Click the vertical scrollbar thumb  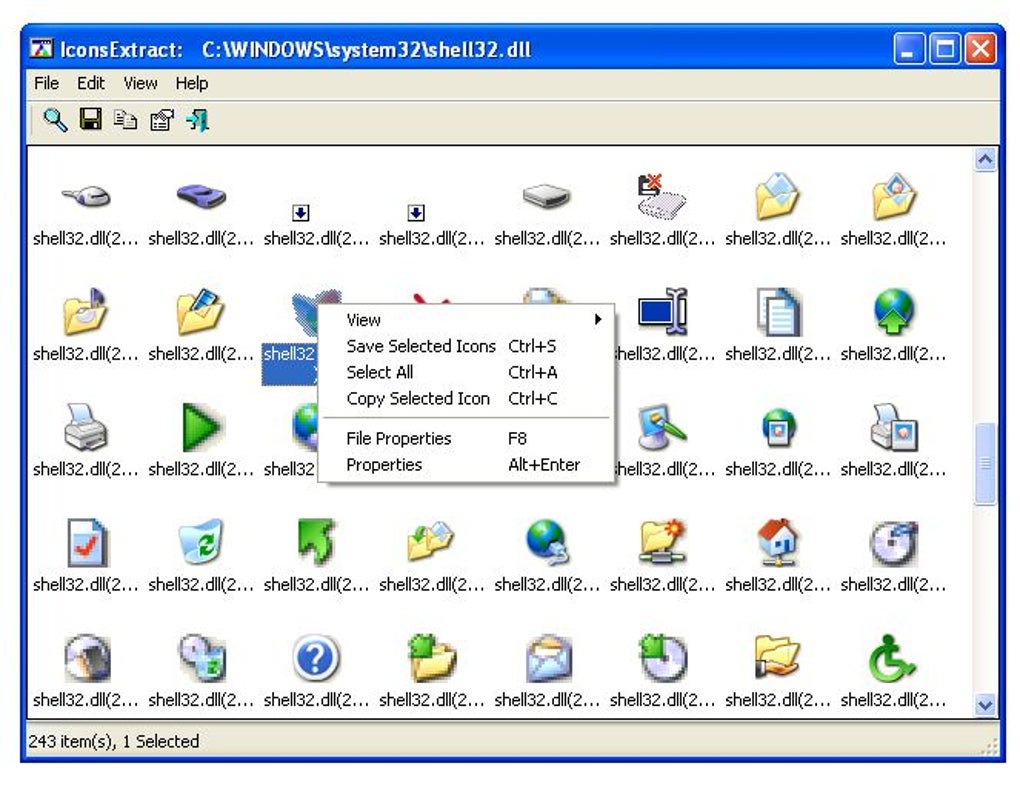pos(986,463)
